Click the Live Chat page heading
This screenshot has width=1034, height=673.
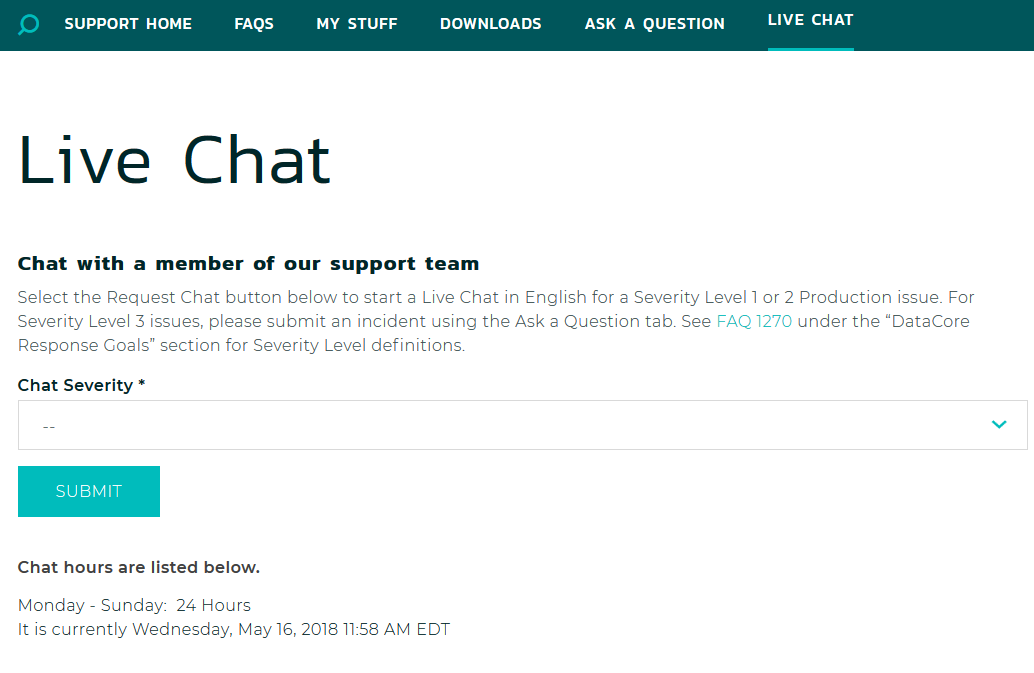174,160
